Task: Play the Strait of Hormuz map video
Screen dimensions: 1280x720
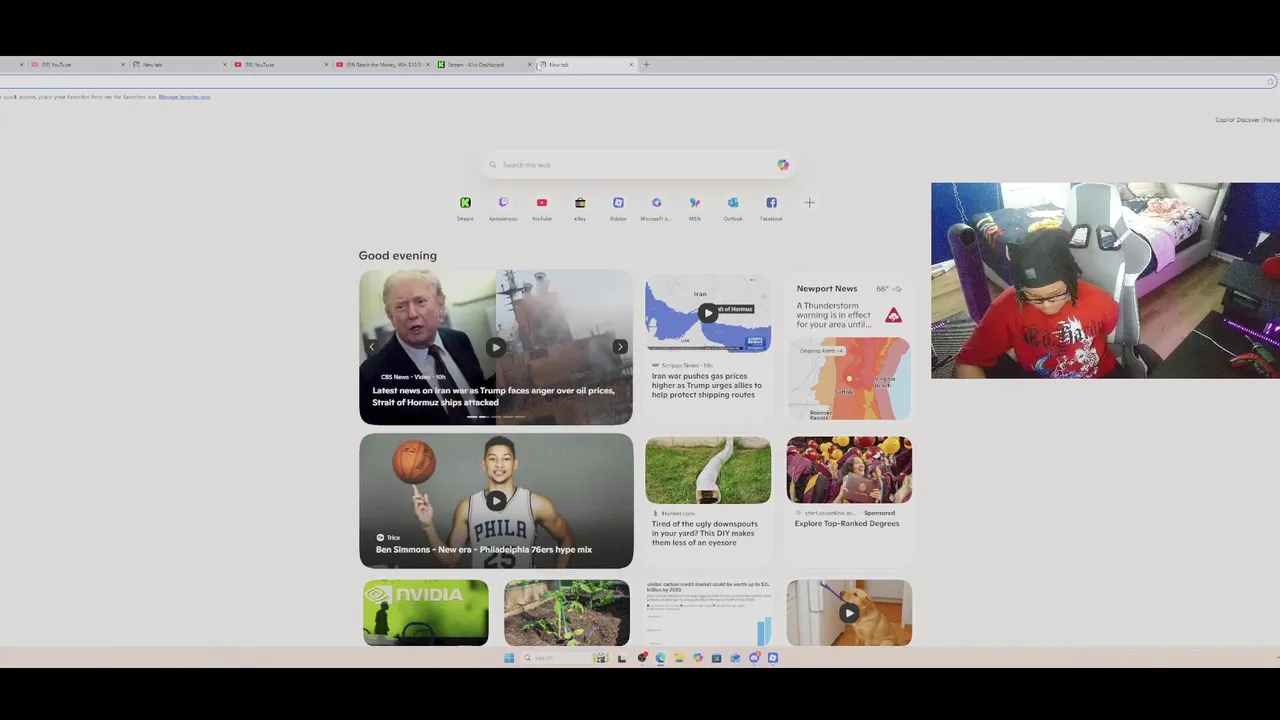Action: pyautogui.click(x=708, y=313)
